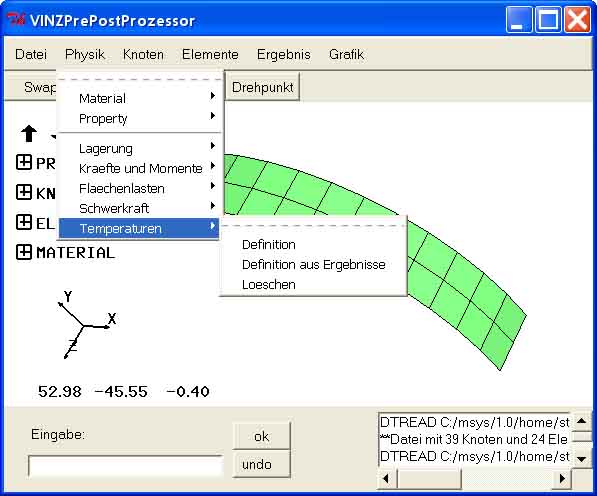Click the black up arrow icon
The image size is (597, 496).
(29, 134)
